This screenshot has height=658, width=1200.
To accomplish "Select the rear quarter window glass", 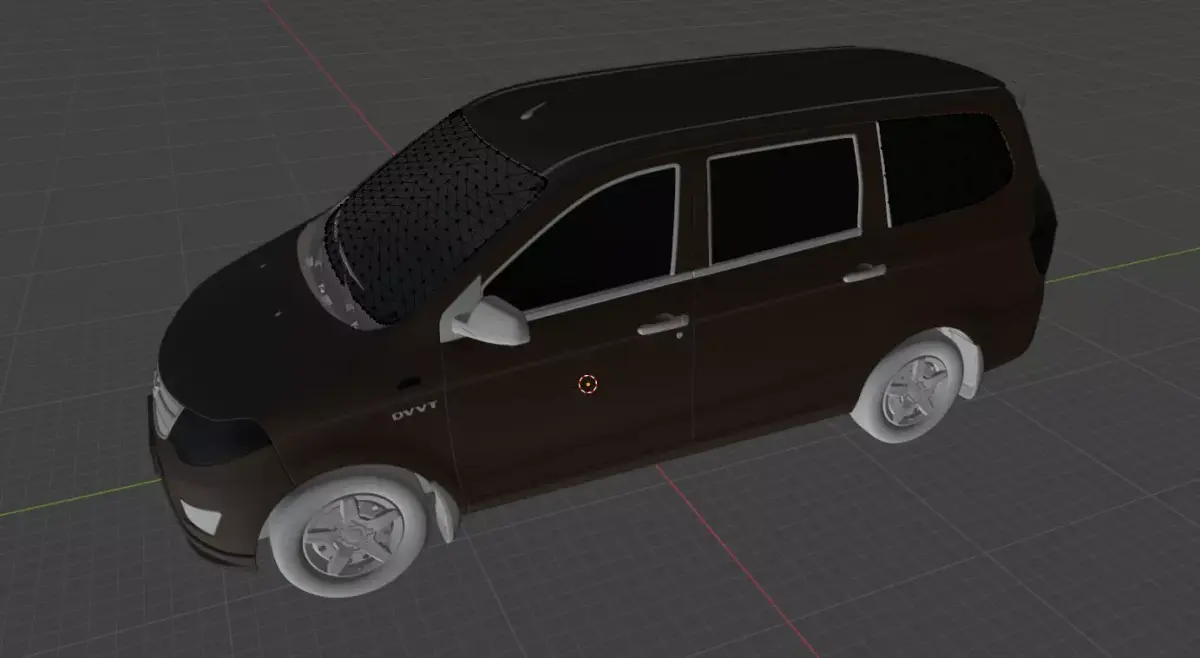I will (x=945, y=166).
